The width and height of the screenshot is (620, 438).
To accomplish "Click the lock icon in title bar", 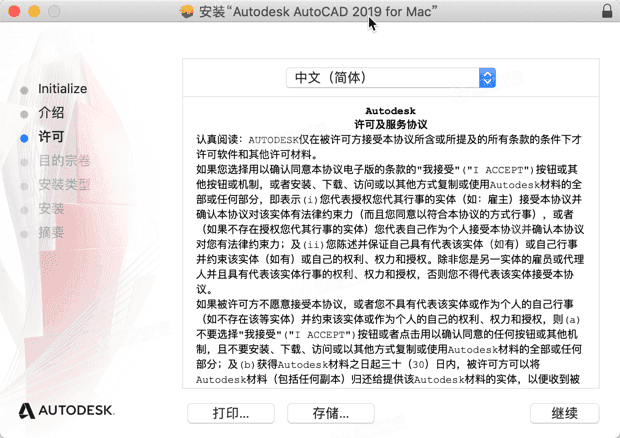I will coord(606,11).
